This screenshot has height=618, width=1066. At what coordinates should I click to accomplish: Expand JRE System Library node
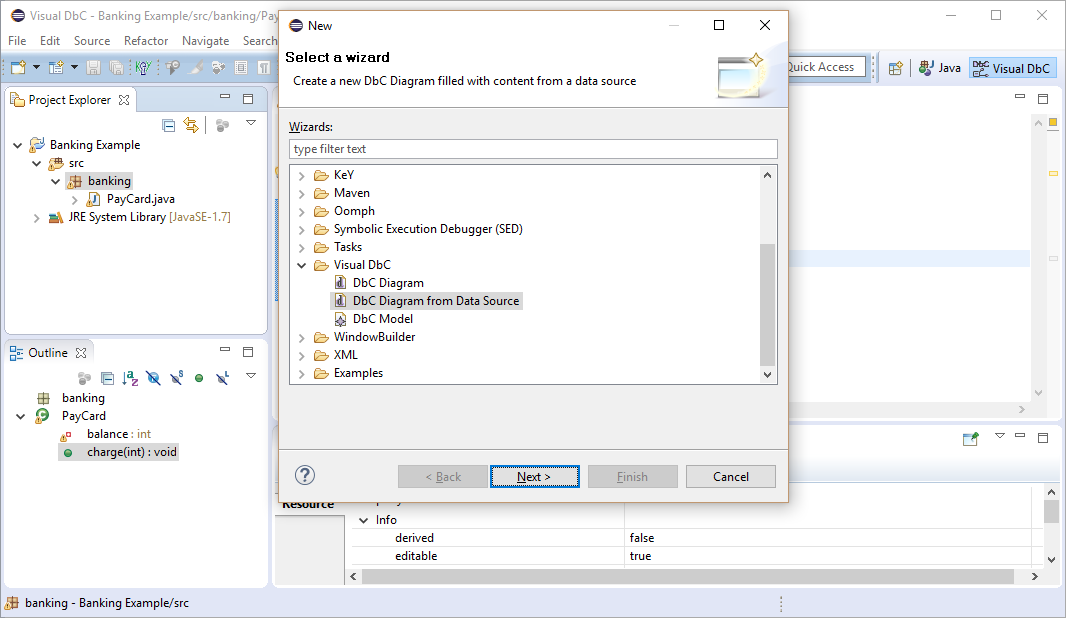pos(37,218)
